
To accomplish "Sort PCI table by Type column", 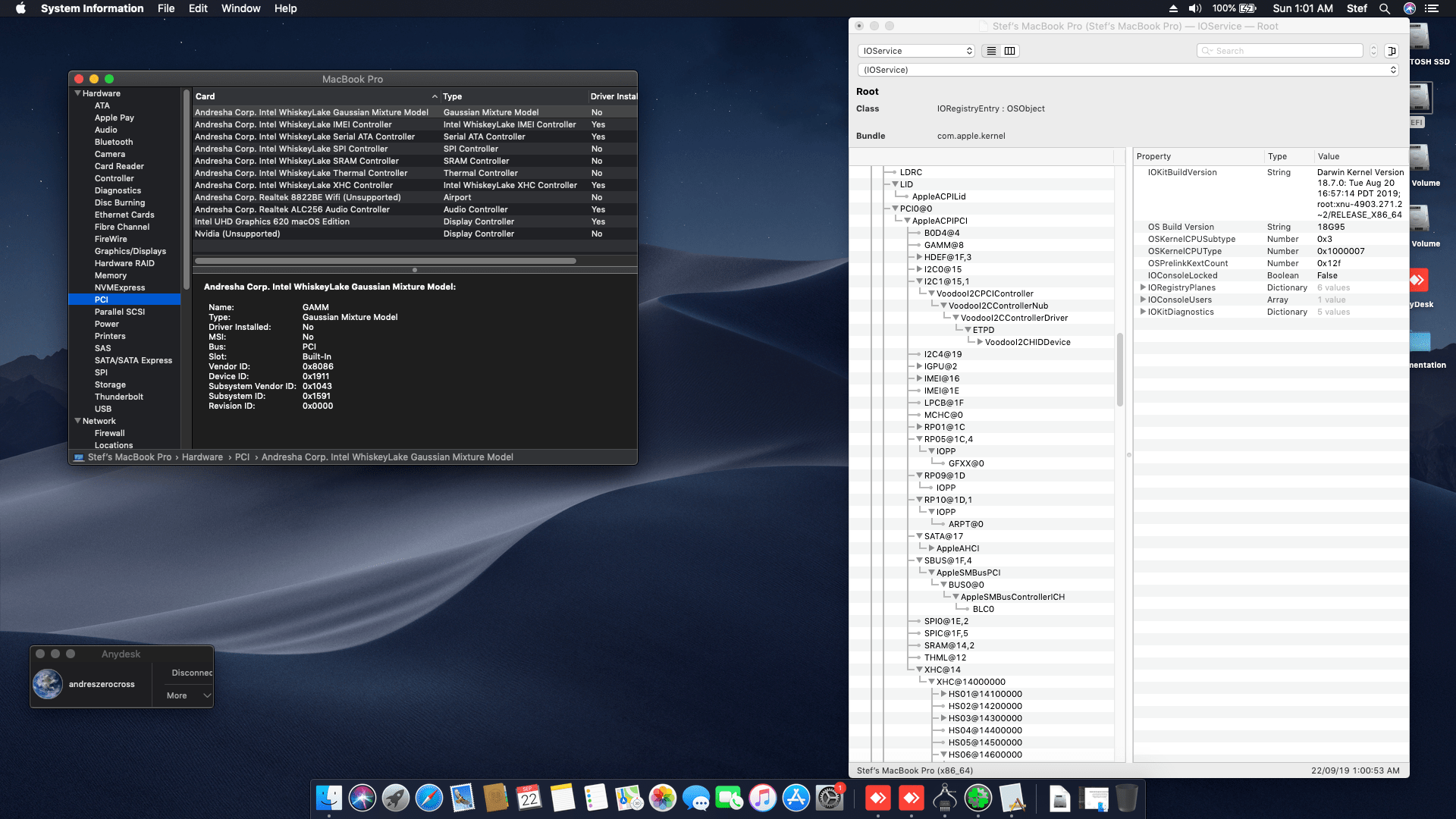I will click(514, 96).
